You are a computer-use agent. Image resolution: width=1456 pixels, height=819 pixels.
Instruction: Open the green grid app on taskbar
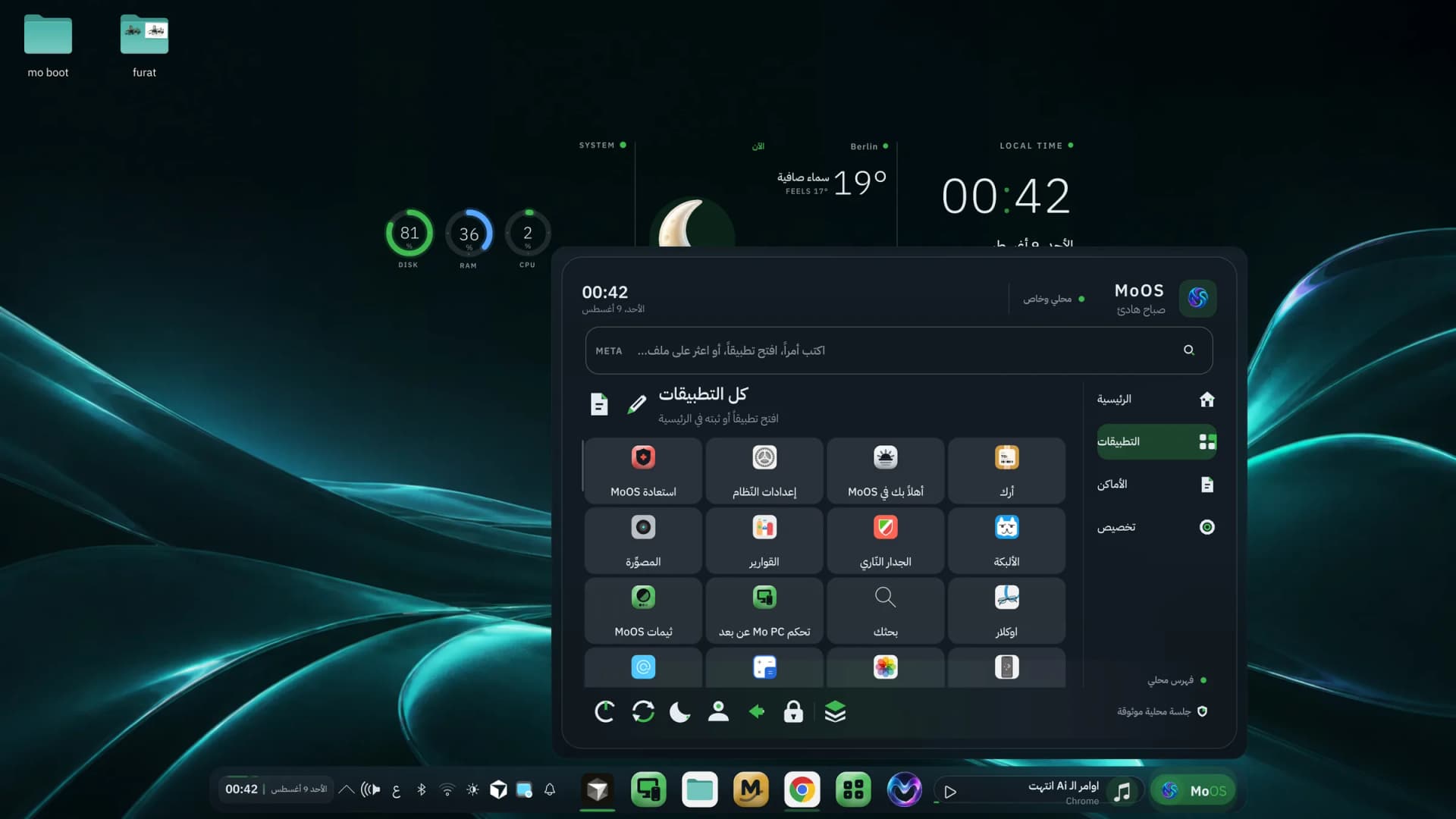tap(853, 790)
